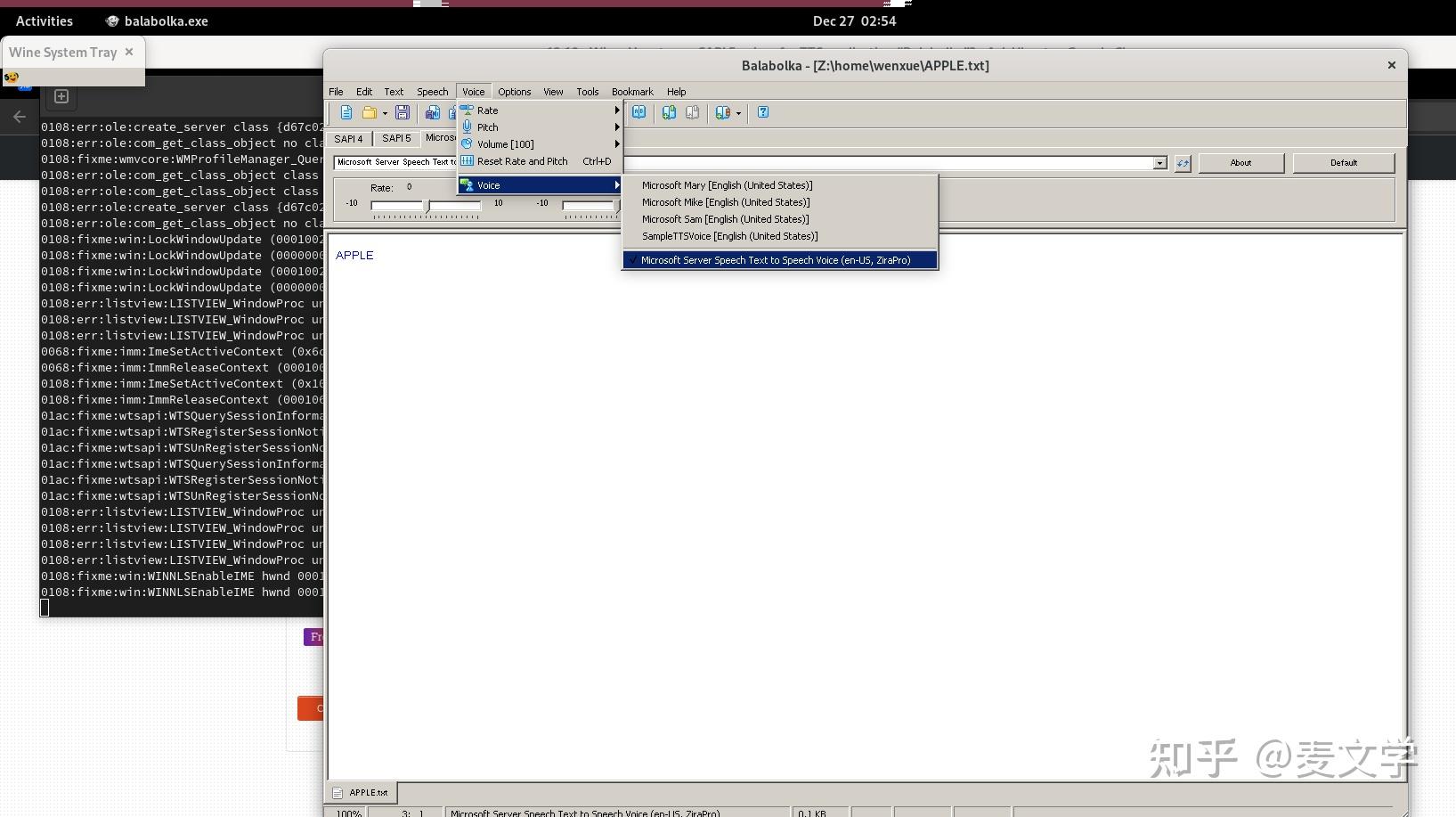Open the Voice menu in menu bar

coord(474,92)
